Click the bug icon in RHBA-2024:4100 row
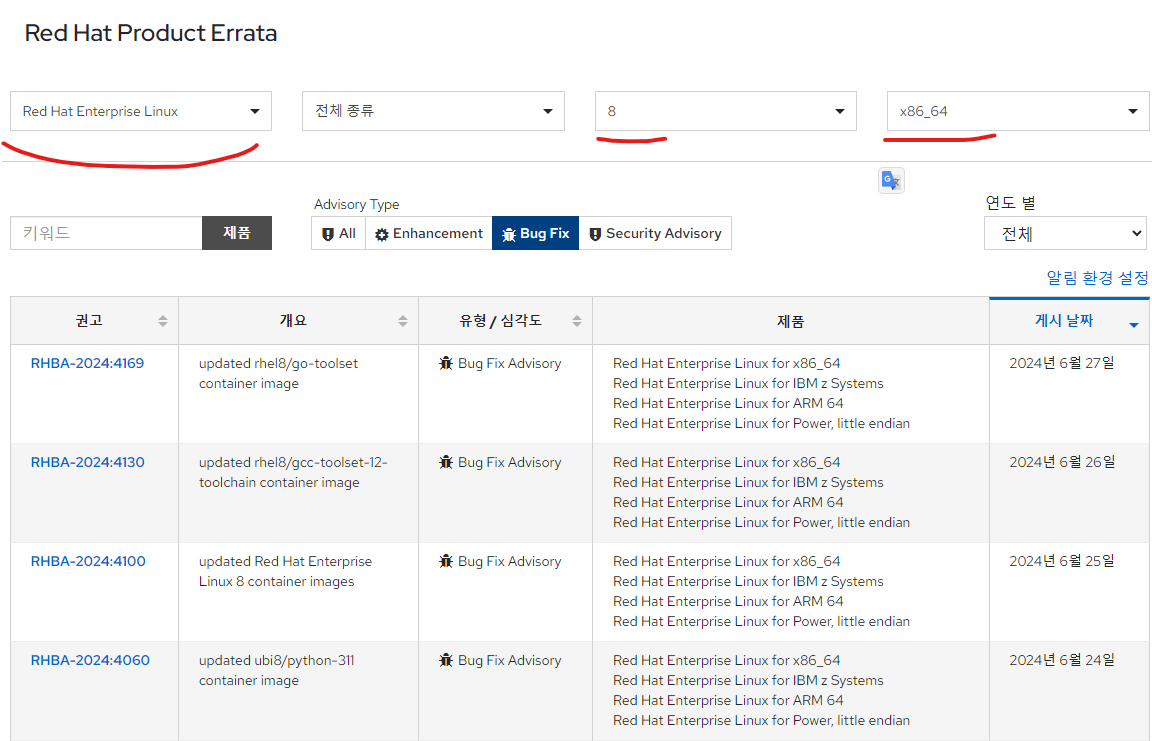This screenshot has height=741, width=1152. click(x=446, y=561)
